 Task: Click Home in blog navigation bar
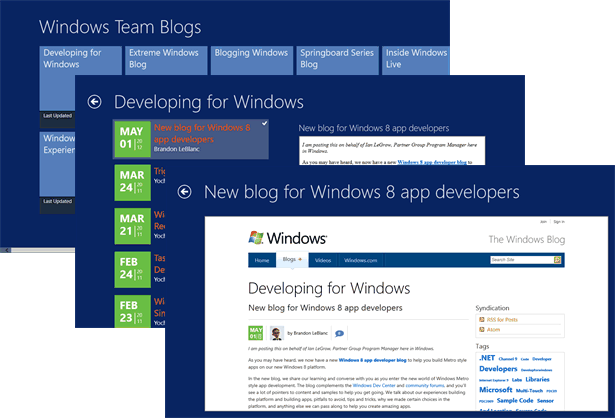(x=262, y=260)
